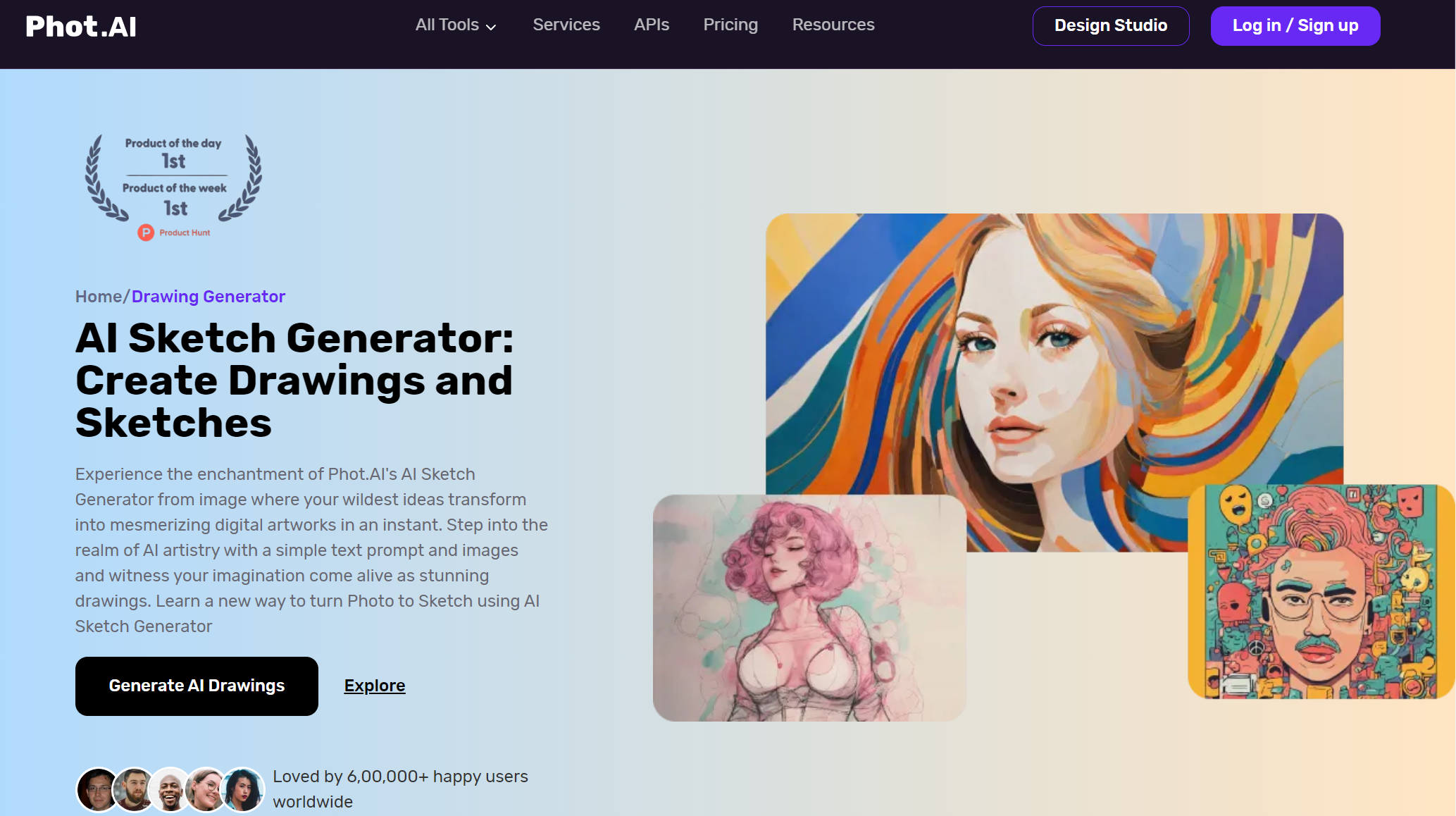Click the Explore link
Image resolution: width=1456 pixels, height=816 pixels.
point(374,685)
